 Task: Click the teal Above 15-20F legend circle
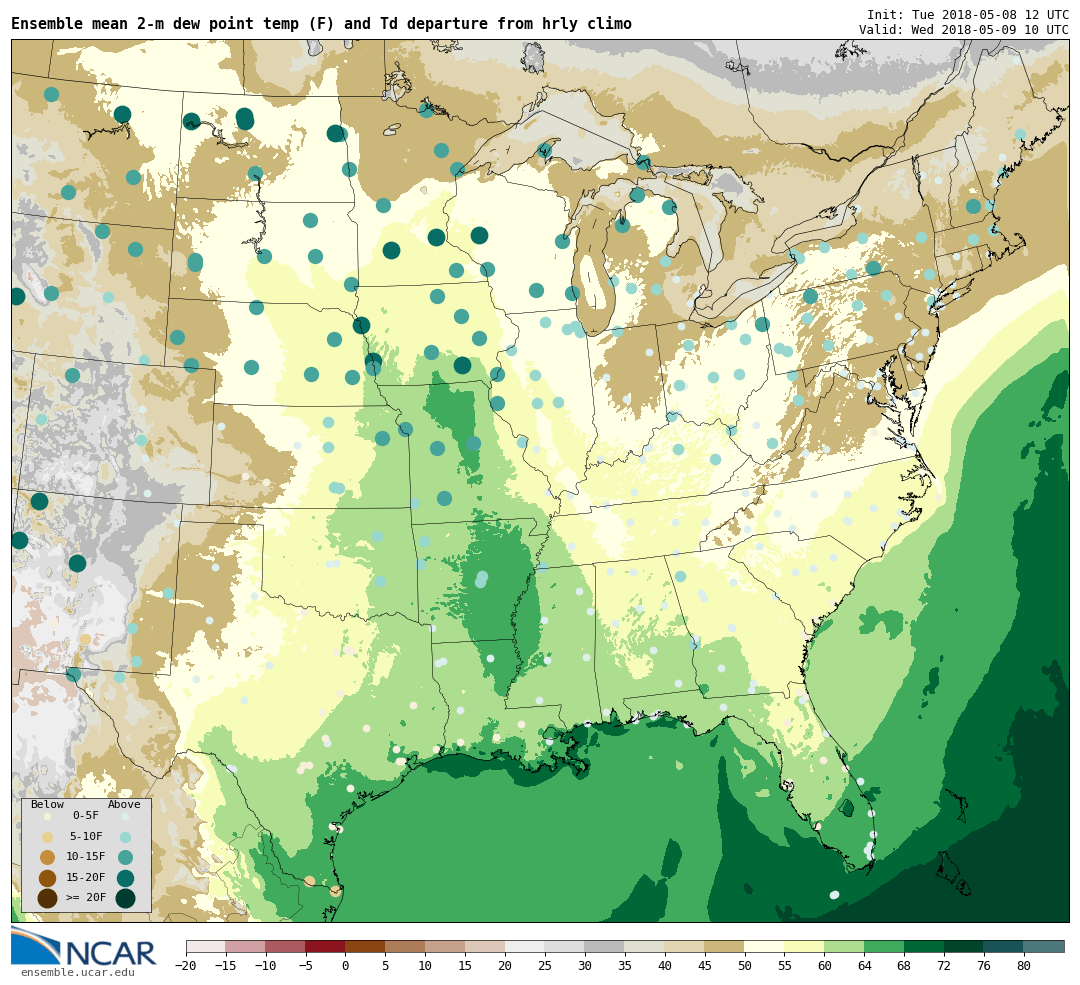(125, 878)
